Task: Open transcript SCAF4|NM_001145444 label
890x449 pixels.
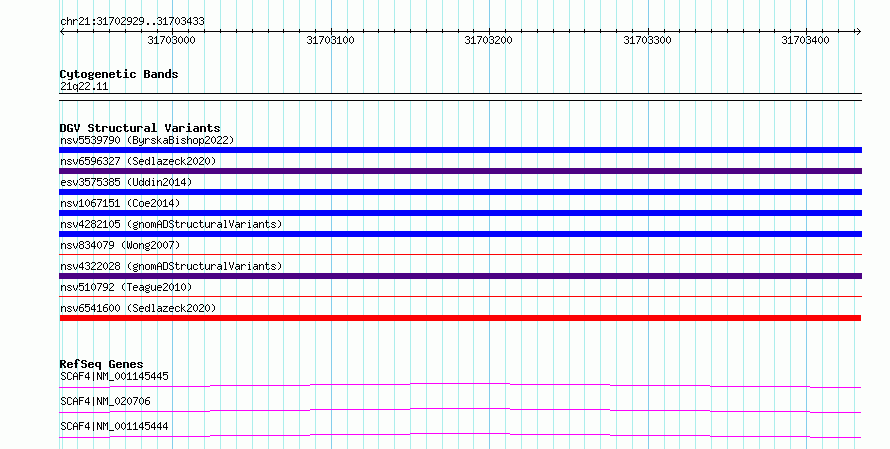Action: (114, 426)
